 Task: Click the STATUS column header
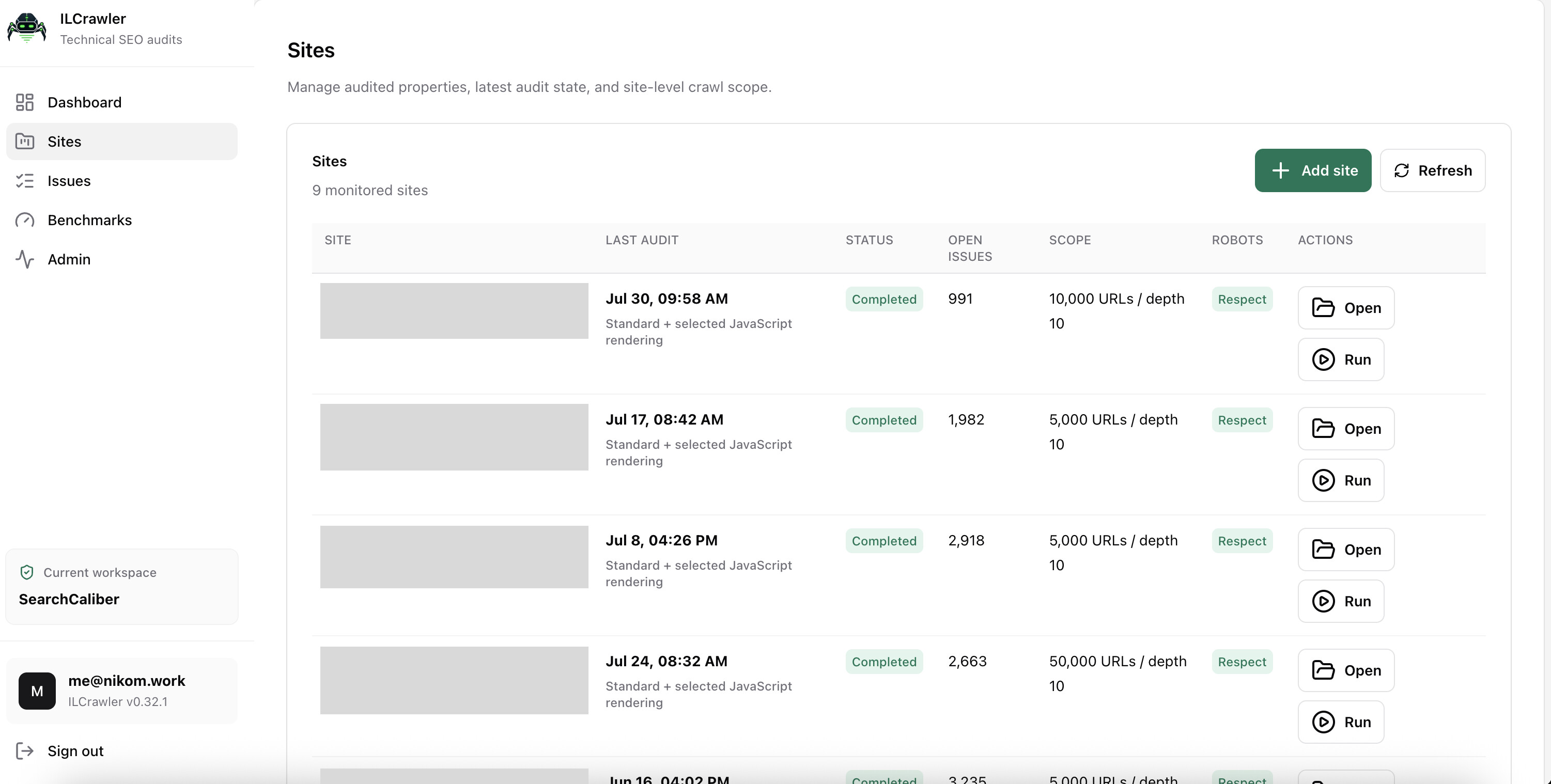click(x=870, y=240)
